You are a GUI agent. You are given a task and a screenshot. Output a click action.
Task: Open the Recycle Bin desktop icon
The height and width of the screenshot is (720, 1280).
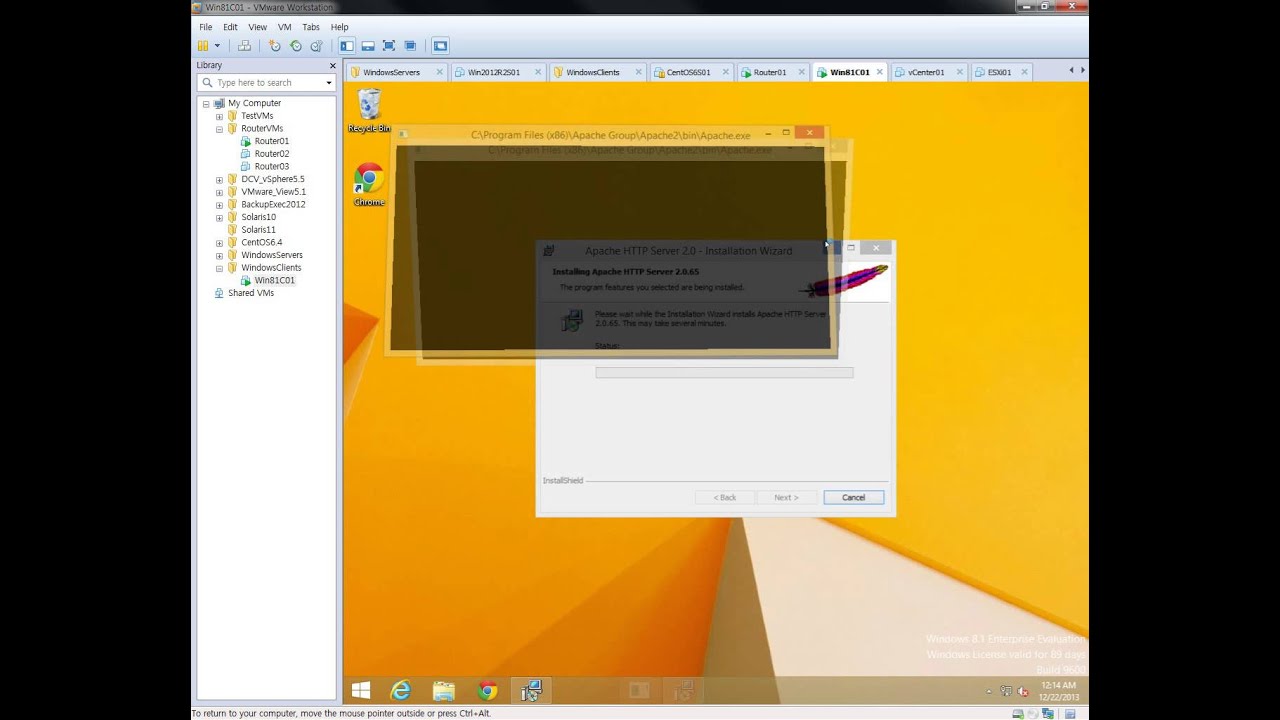point(369,111)
